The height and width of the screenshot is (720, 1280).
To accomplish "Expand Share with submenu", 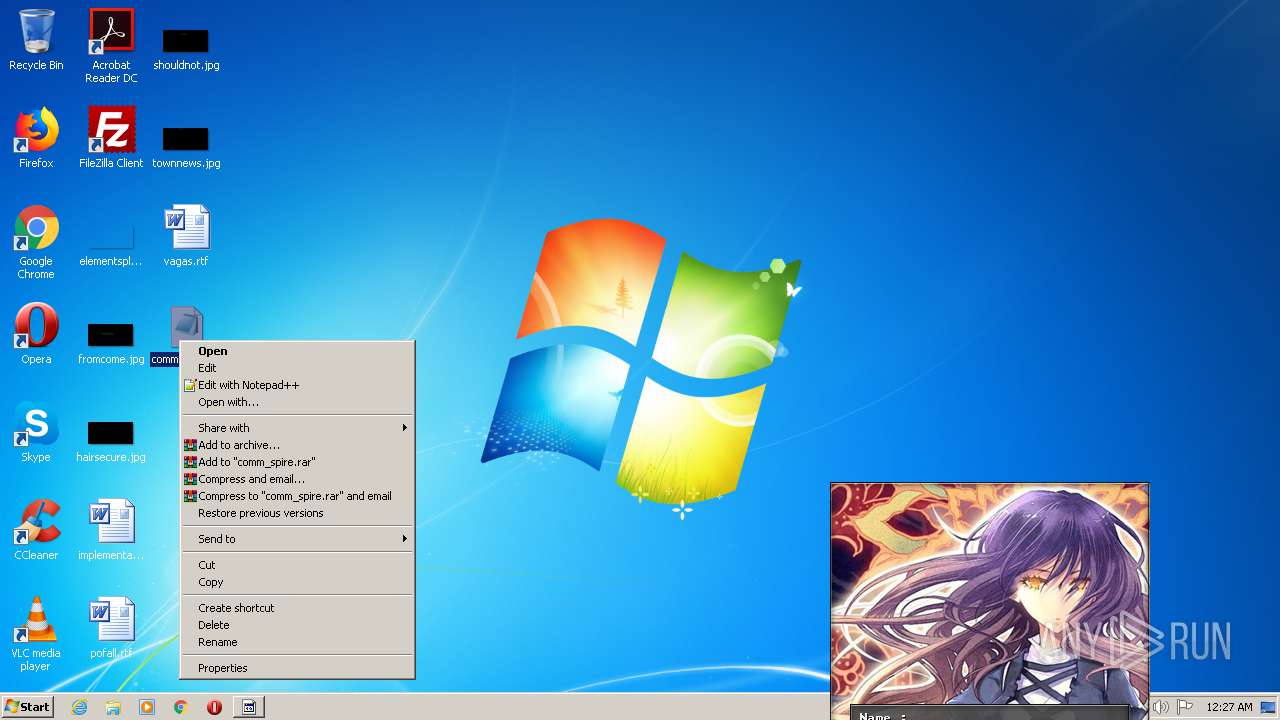I will 297,428.
